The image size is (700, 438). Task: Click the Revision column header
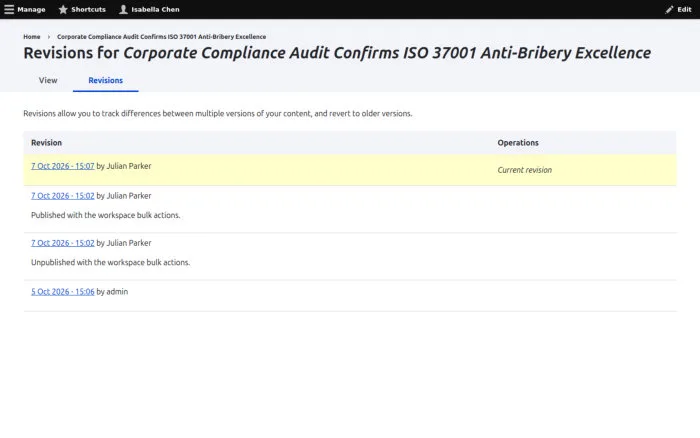(x=46, y=142)
